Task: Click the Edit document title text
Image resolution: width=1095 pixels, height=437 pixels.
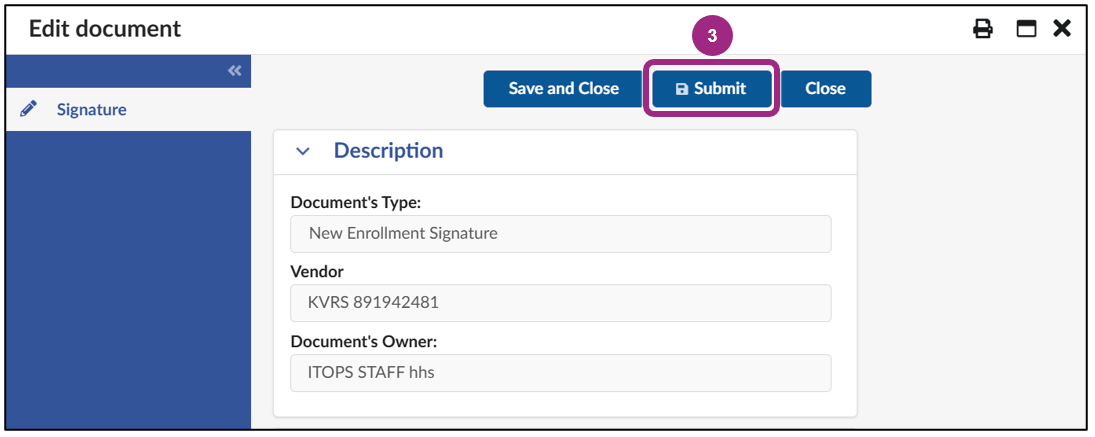Action: click(105, 29)
